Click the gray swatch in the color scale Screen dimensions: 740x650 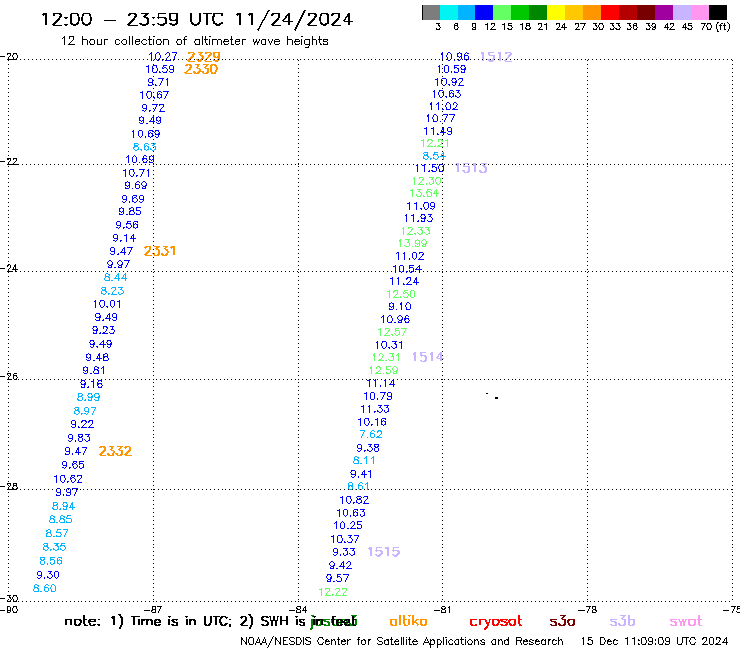(431, 12)
